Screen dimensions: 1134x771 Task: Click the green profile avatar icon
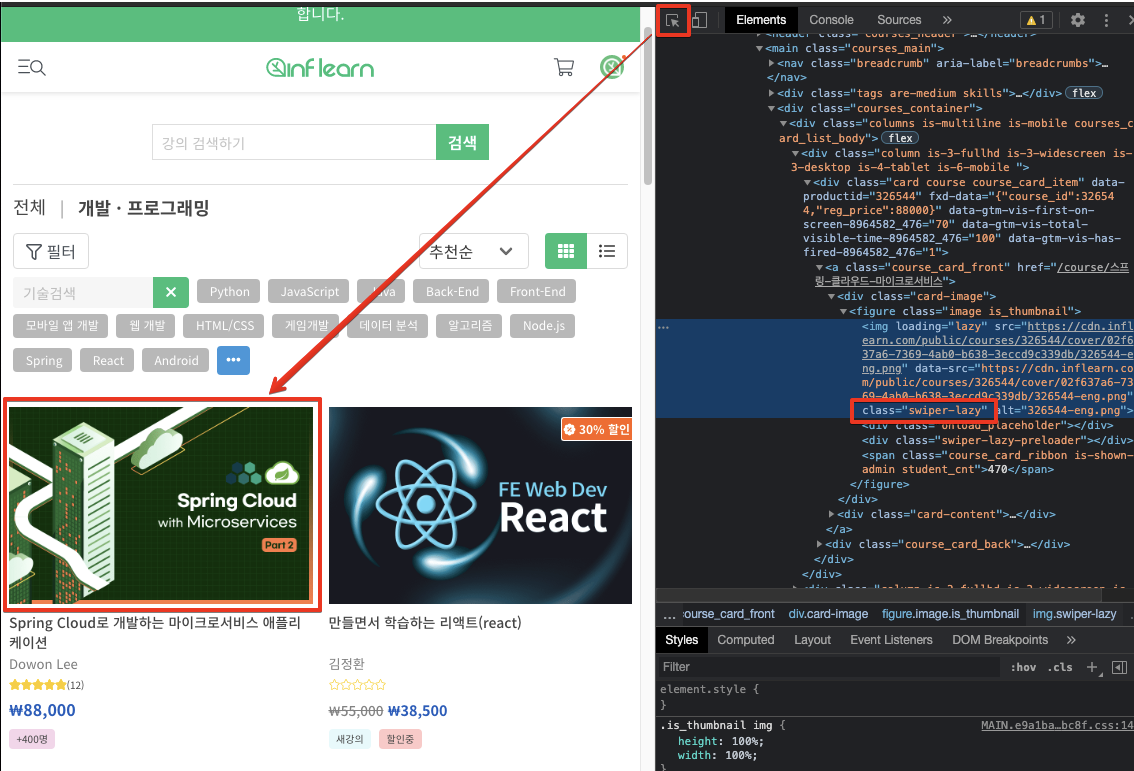[x=612, y=67]
